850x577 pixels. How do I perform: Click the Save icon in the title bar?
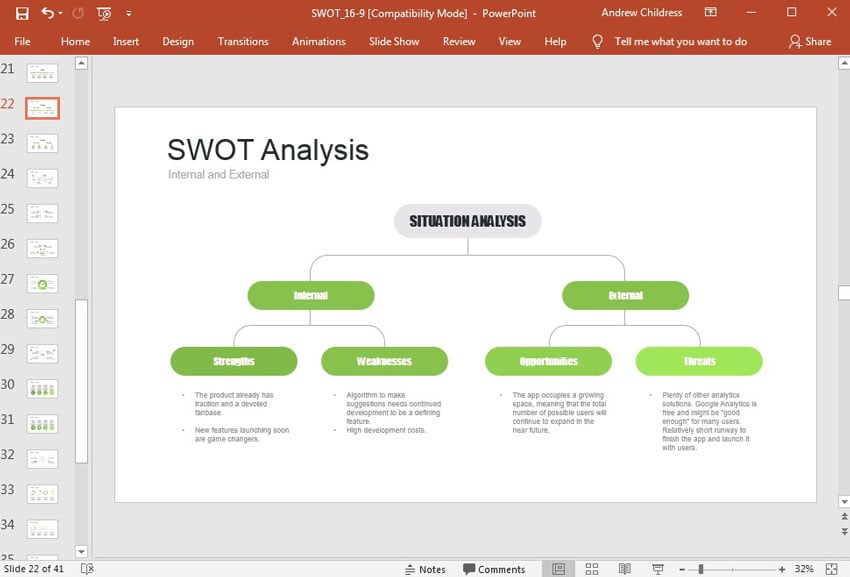[22, 13]
